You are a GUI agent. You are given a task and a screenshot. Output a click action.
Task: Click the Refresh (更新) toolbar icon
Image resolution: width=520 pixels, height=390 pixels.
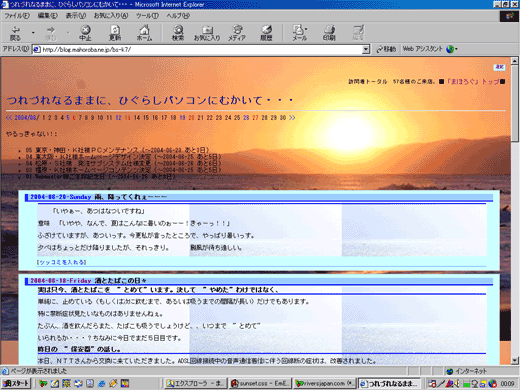coord(115,33)
